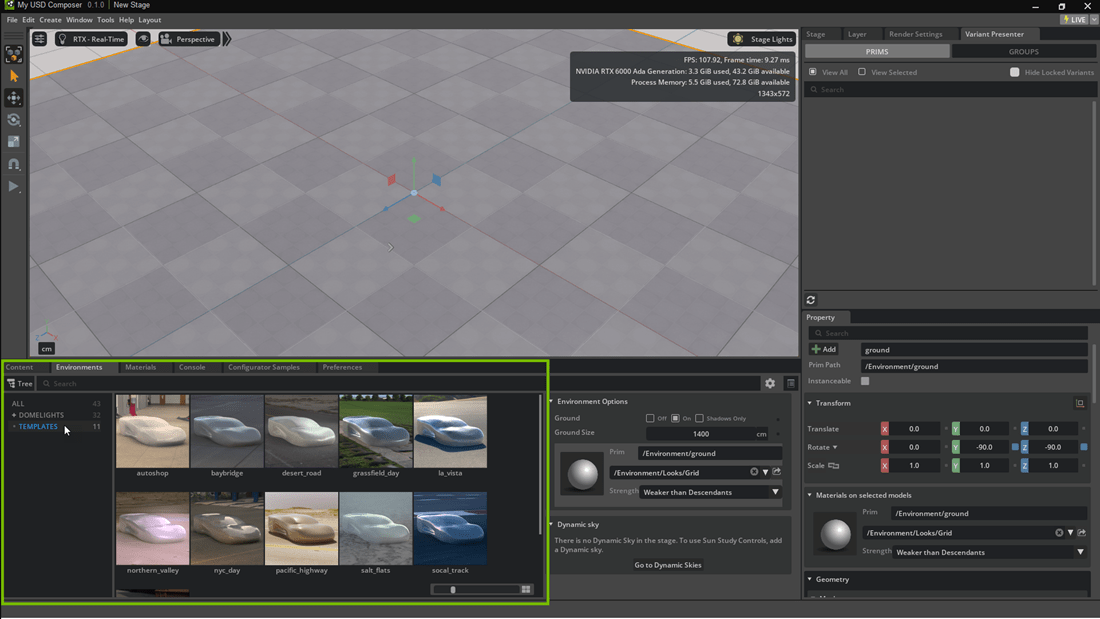1100x619 pixels.
Task: Switch to the Render Settings tab
Action: pos(915,34)
